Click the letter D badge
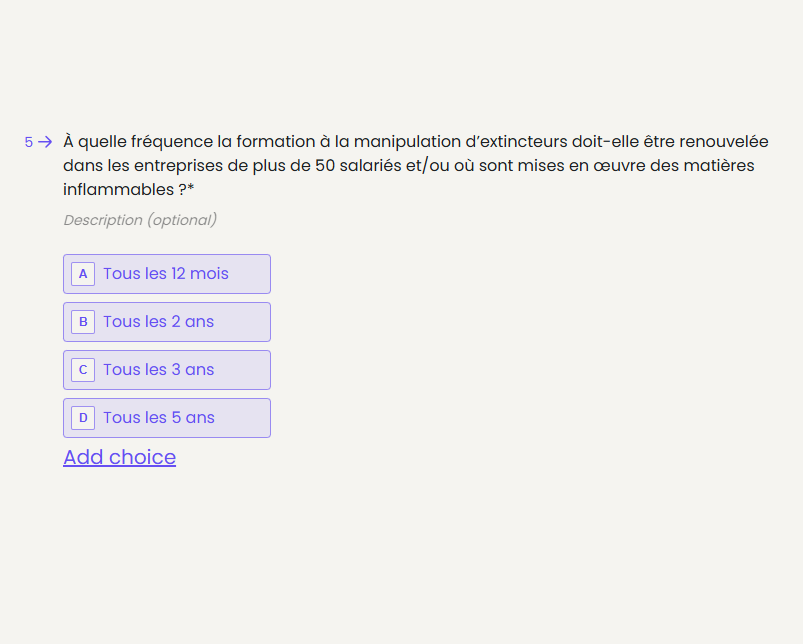This screenshot has width=803, height=644. pyautogui.click(x=83, y=418)
